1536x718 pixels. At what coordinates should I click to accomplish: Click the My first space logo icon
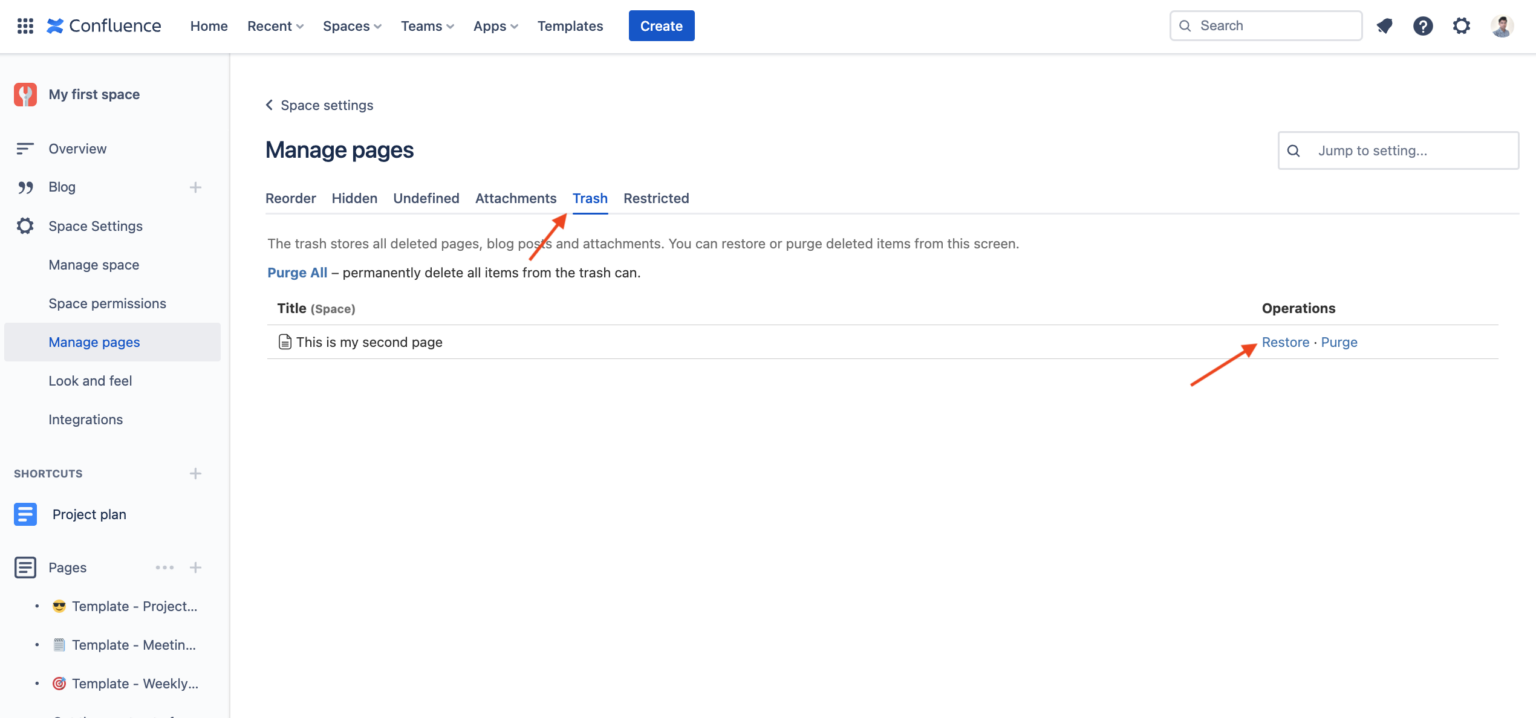click(24, 93)
